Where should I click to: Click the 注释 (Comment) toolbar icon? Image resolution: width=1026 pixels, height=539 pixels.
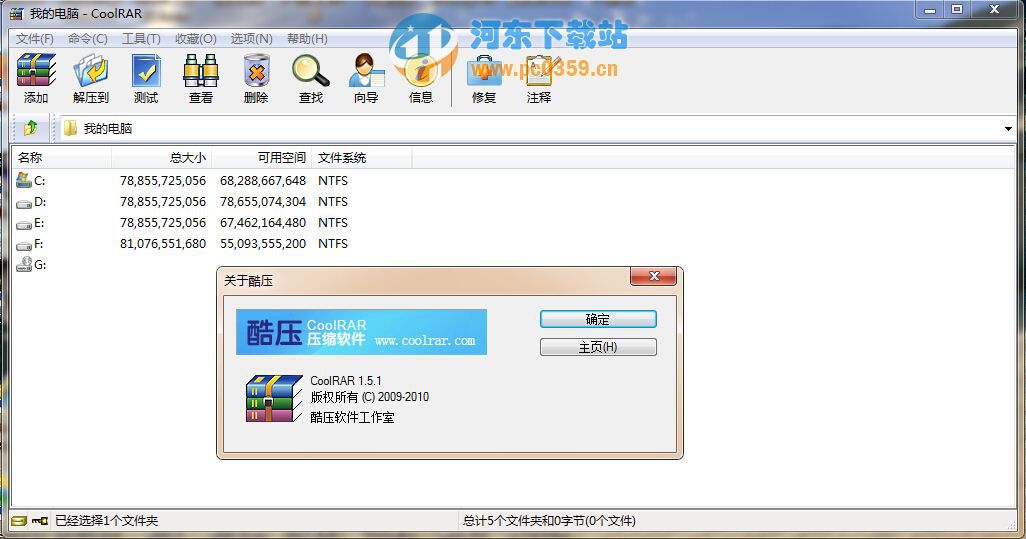pyautogui.click(x=540, y=70)
